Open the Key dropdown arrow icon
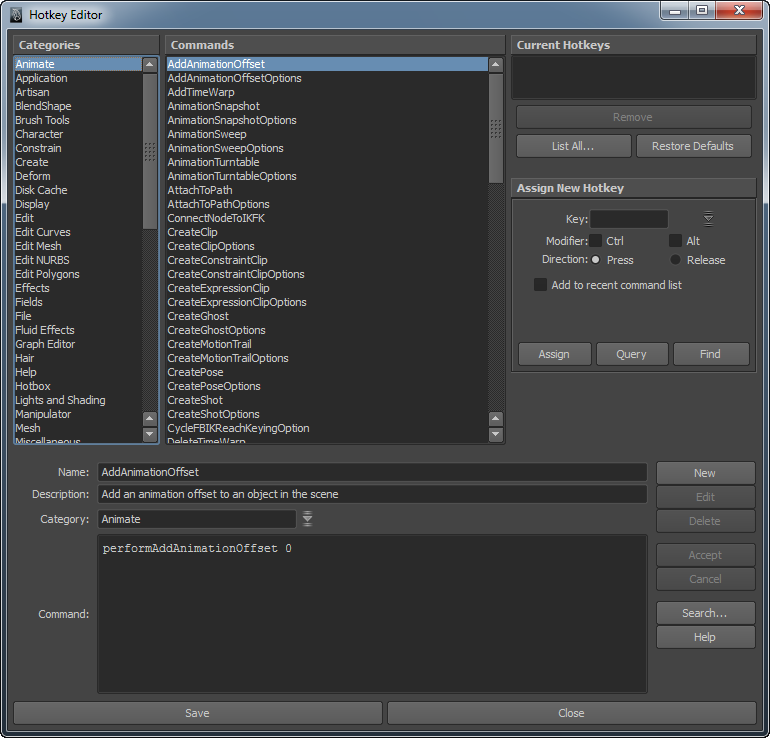The height and width of the screenshot is (738, 770). pos(708,219)
